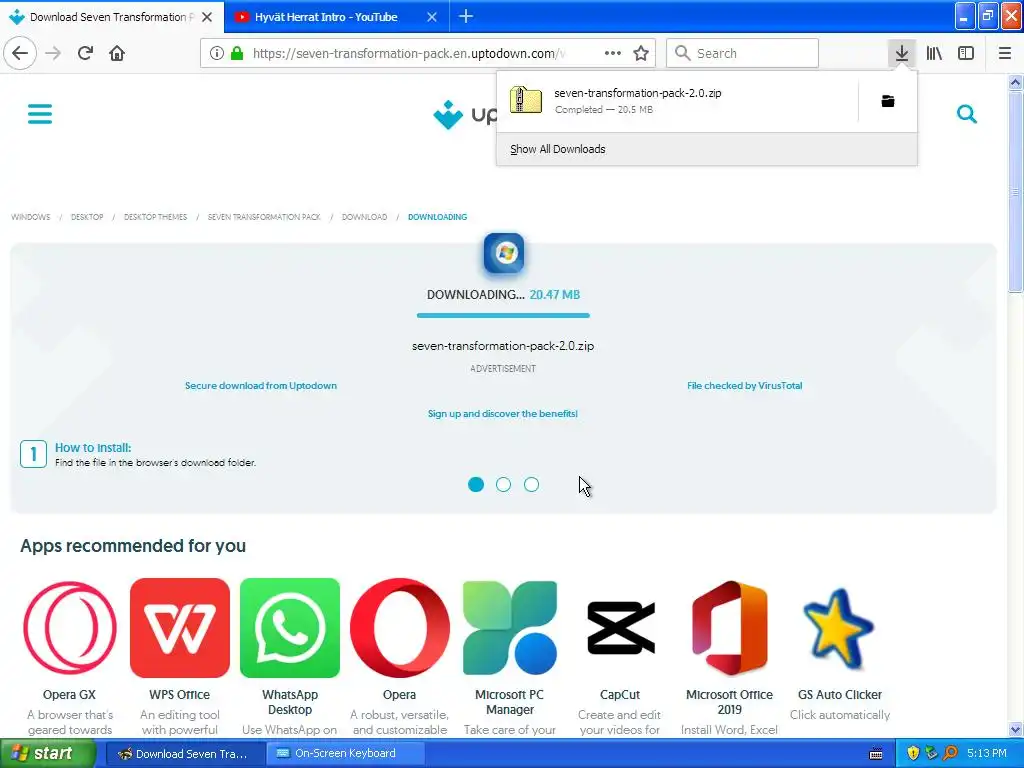Close the Hyvät Herrat YouTube tab
The height and width of the screenshot is (768, 1024).
(432, 17)
